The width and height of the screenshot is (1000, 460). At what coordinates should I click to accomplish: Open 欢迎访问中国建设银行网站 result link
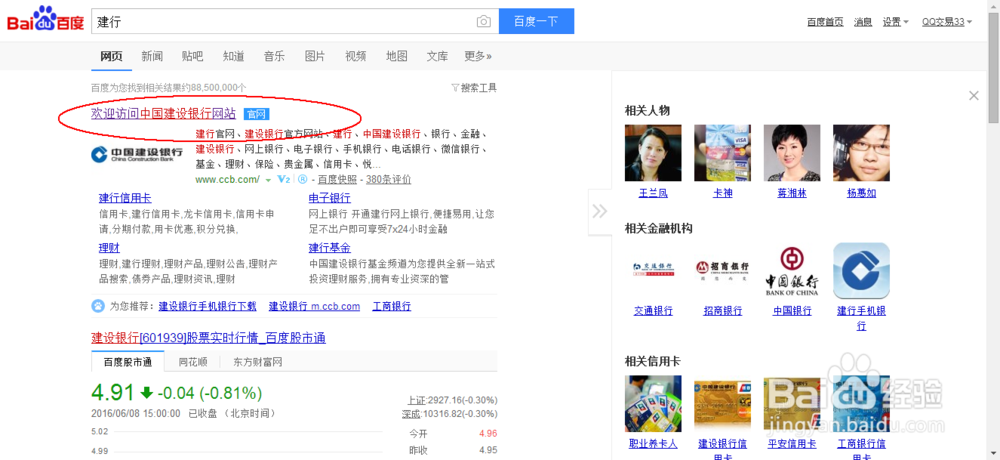point(164,114)
